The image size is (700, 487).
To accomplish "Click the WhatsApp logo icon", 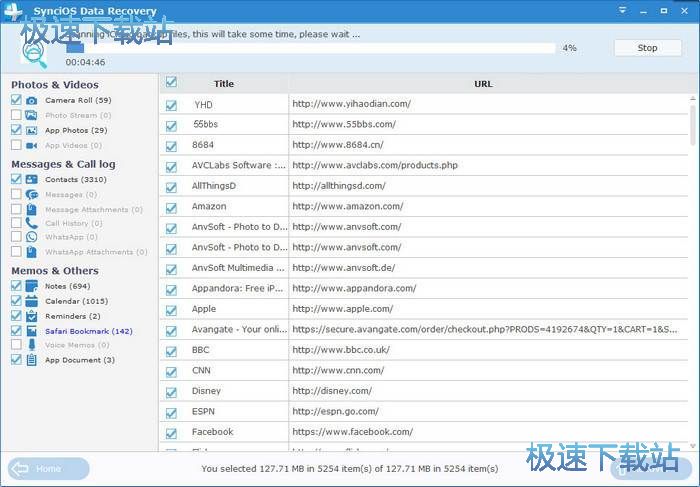I will click(x=32, y=237).
